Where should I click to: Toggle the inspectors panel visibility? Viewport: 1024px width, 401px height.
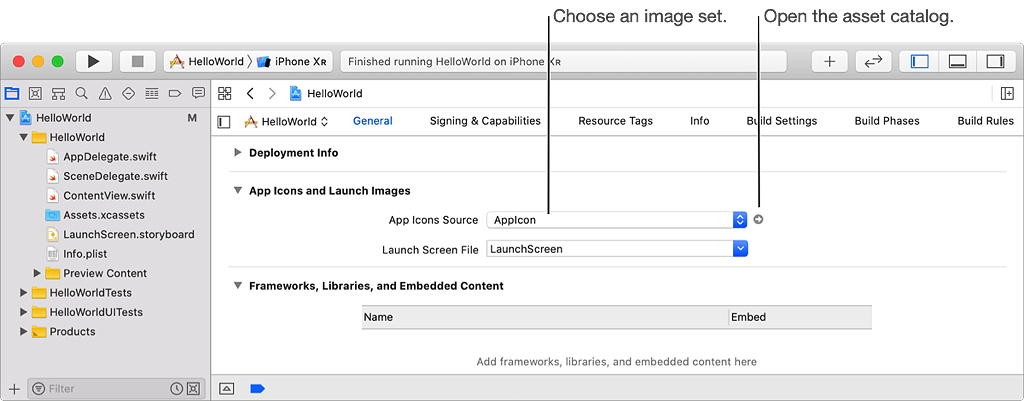[x=995, y=61]
